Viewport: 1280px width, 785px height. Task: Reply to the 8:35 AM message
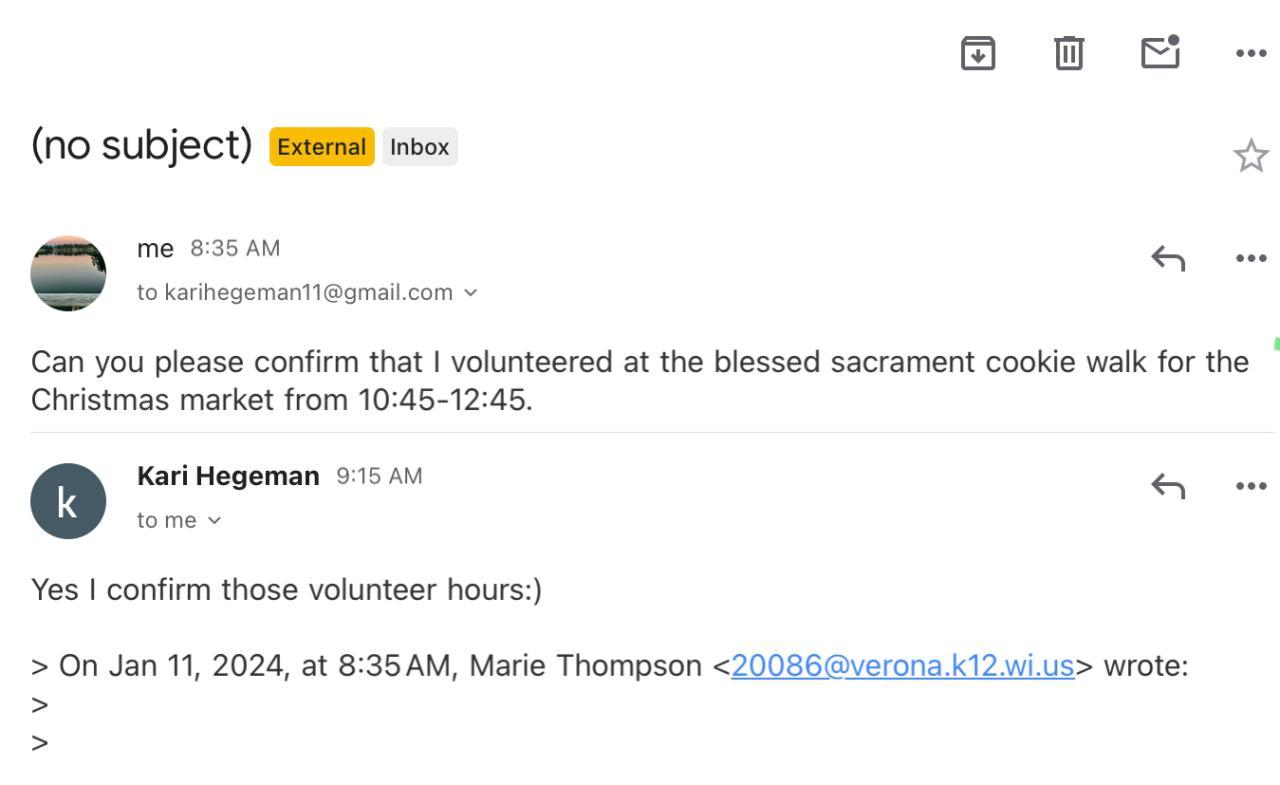1168,258
